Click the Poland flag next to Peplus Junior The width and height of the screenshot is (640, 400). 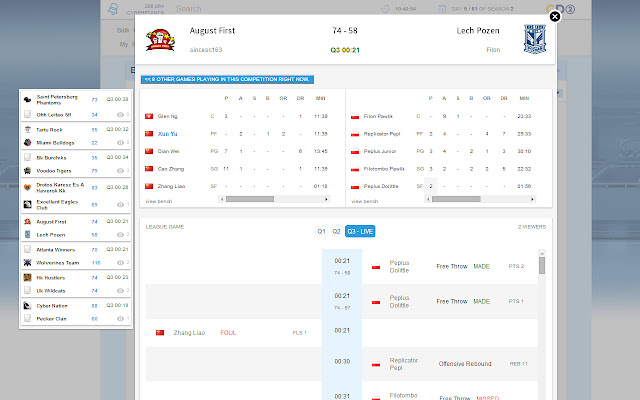355,151
